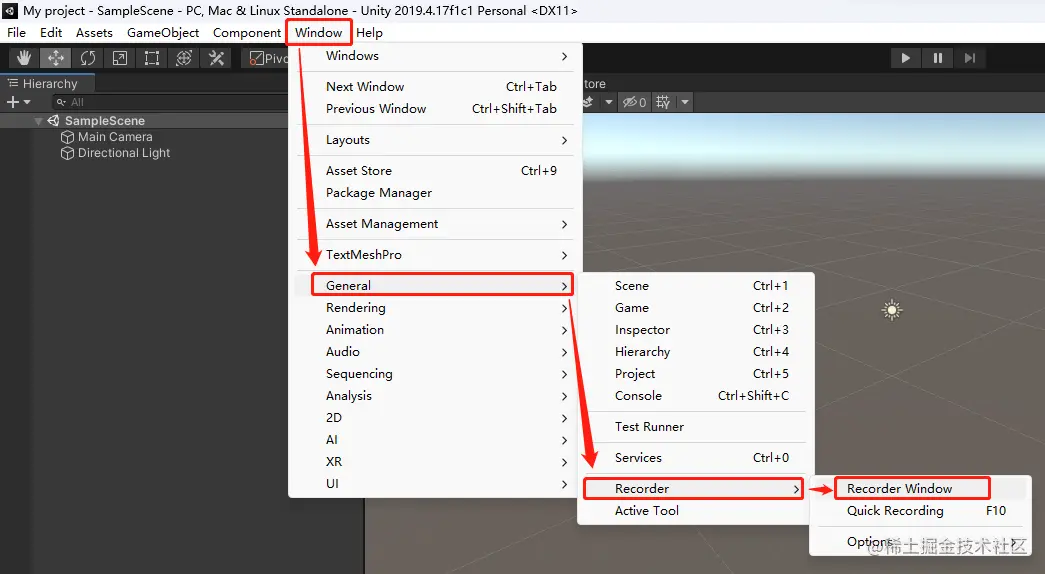The width and height of the screenshot is (1045, 574).
Task: Open the grid settings dropdown arrow
Action: 684,102
